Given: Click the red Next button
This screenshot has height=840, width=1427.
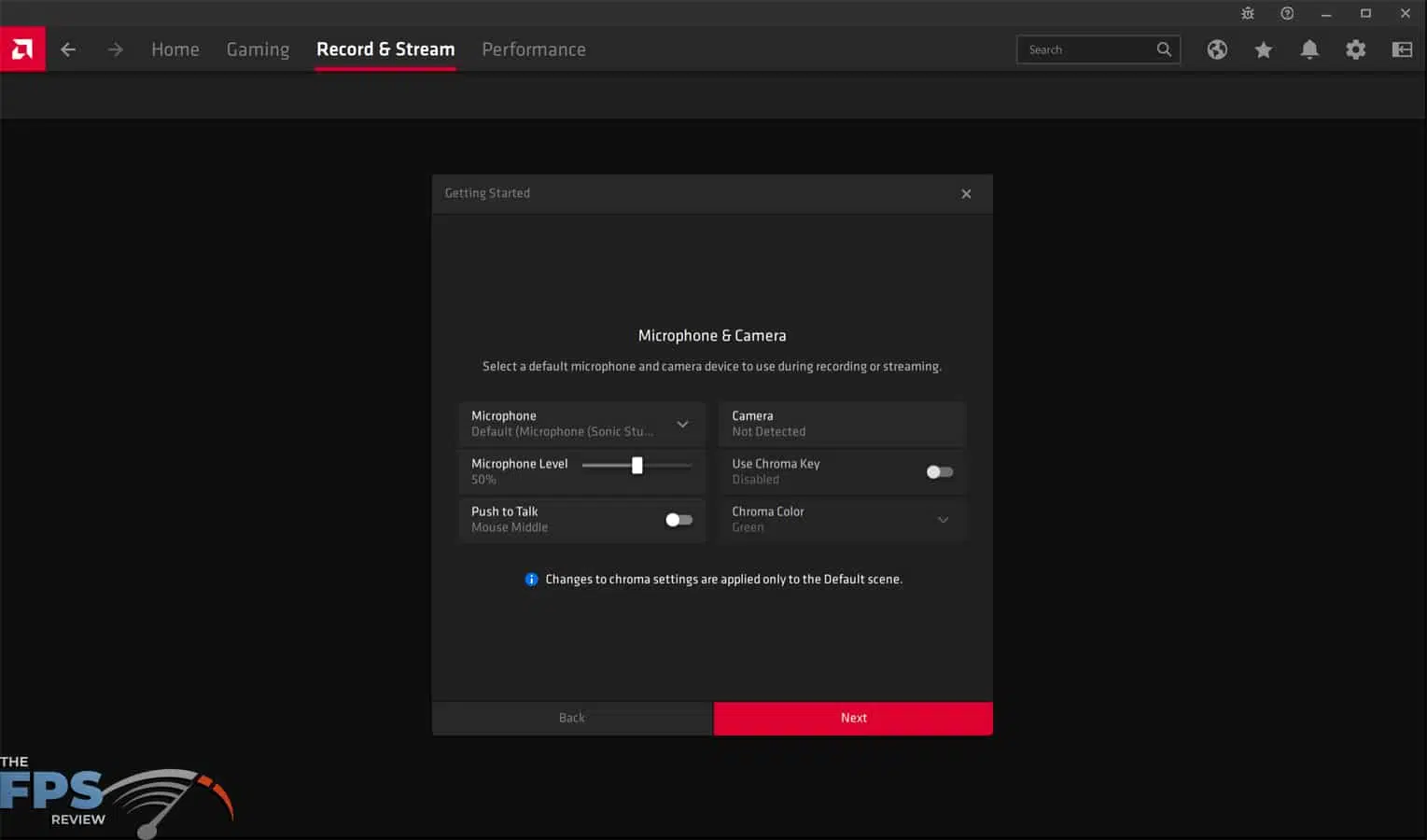Looking at the screenshot, I should coord(853,718).
